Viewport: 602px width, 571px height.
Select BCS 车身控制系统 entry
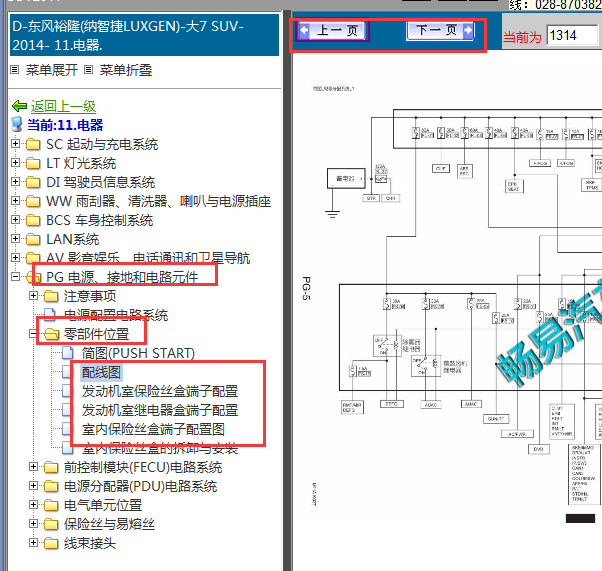pos(99,220)
